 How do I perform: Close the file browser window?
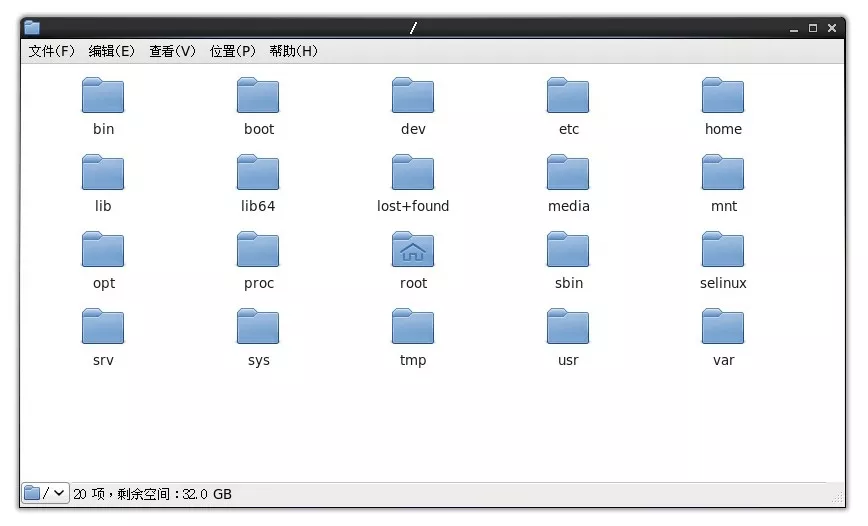click(x=831, y=28)
